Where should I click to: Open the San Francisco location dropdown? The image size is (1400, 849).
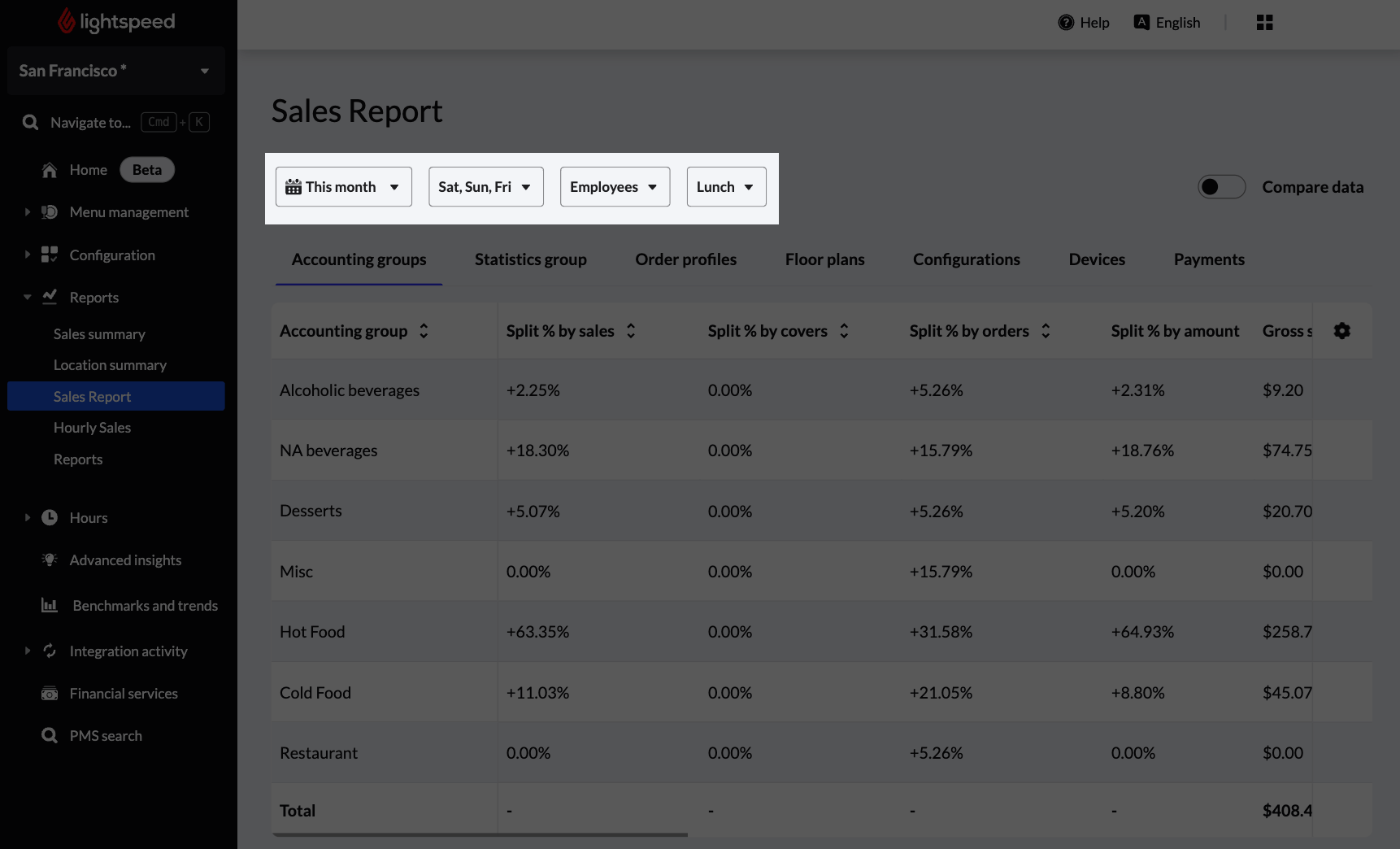116,71
